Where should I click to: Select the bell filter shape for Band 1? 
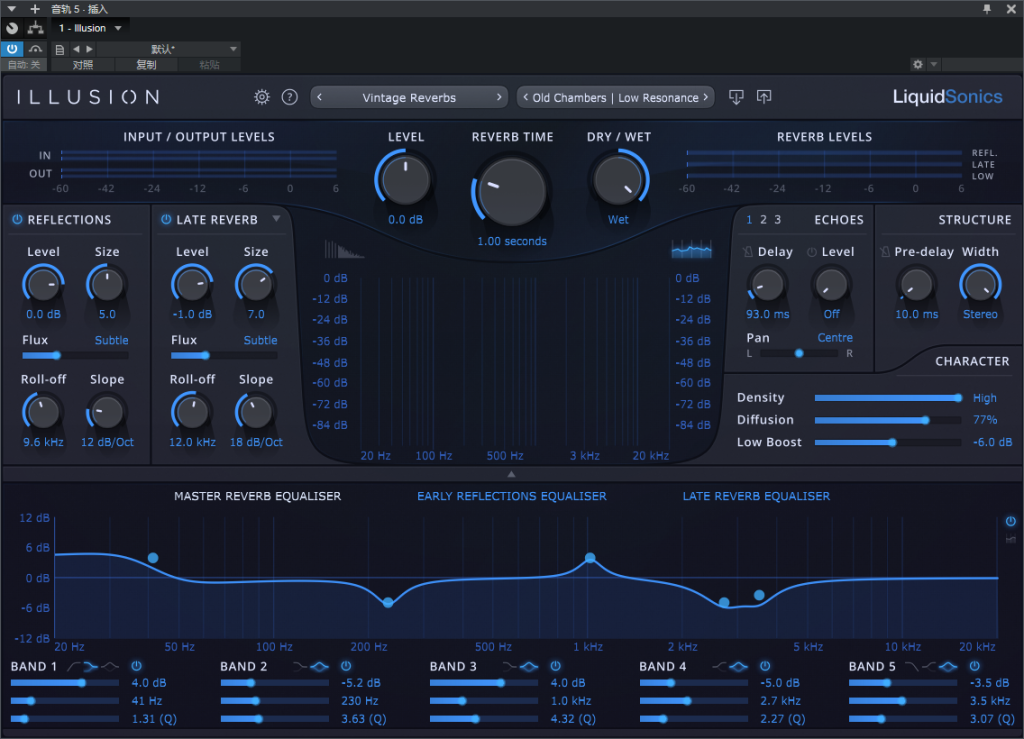click(110, 667)
